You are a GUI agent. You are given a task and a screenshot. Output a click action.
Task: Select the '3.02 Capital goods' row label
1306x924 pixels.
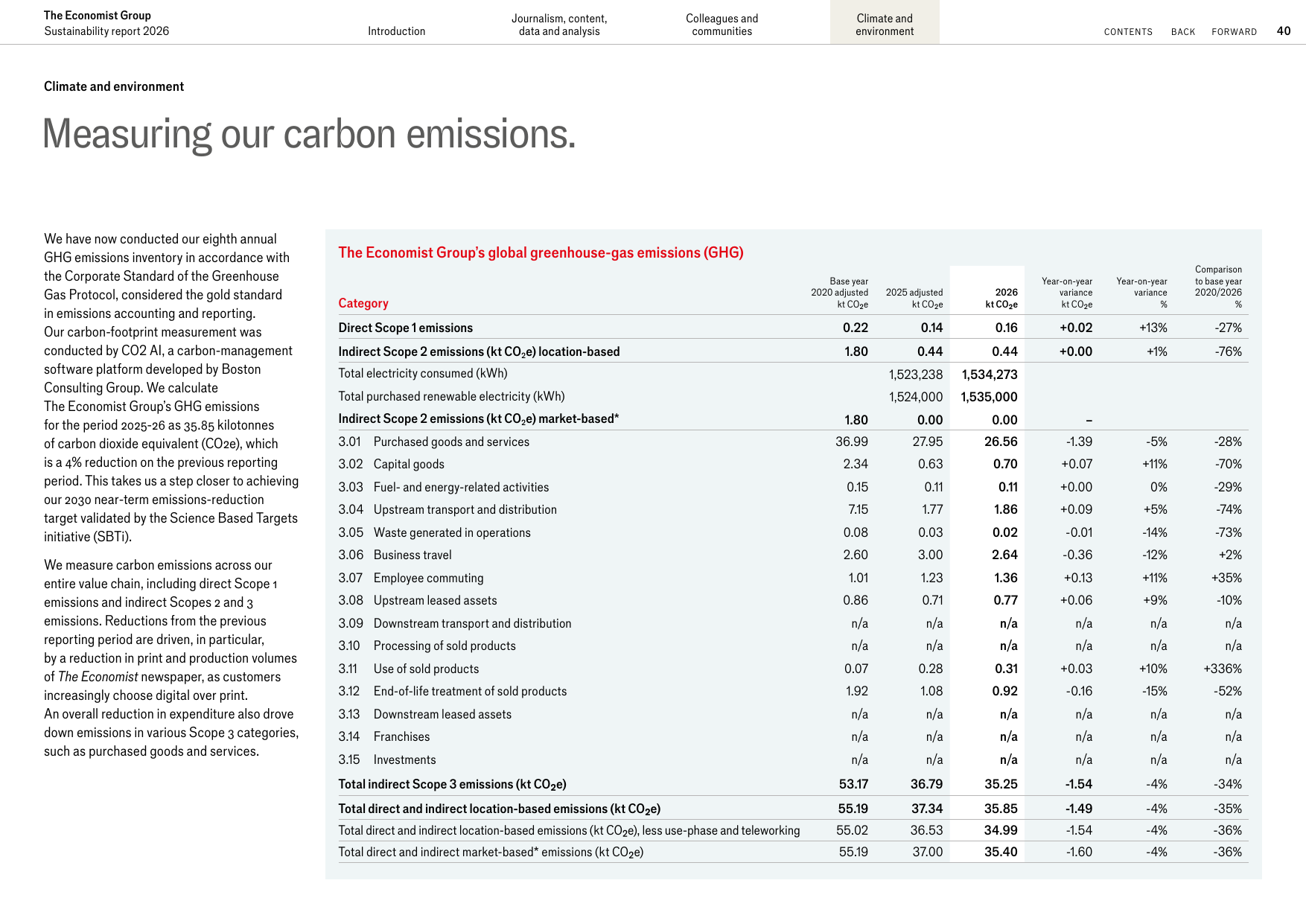tap(391, 465)
